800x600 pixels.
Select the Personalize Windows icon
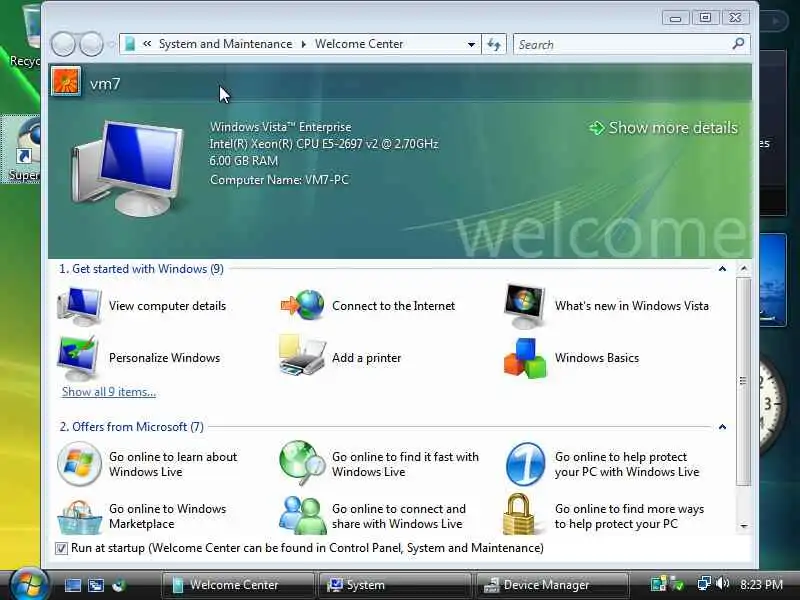coord(78,358)
